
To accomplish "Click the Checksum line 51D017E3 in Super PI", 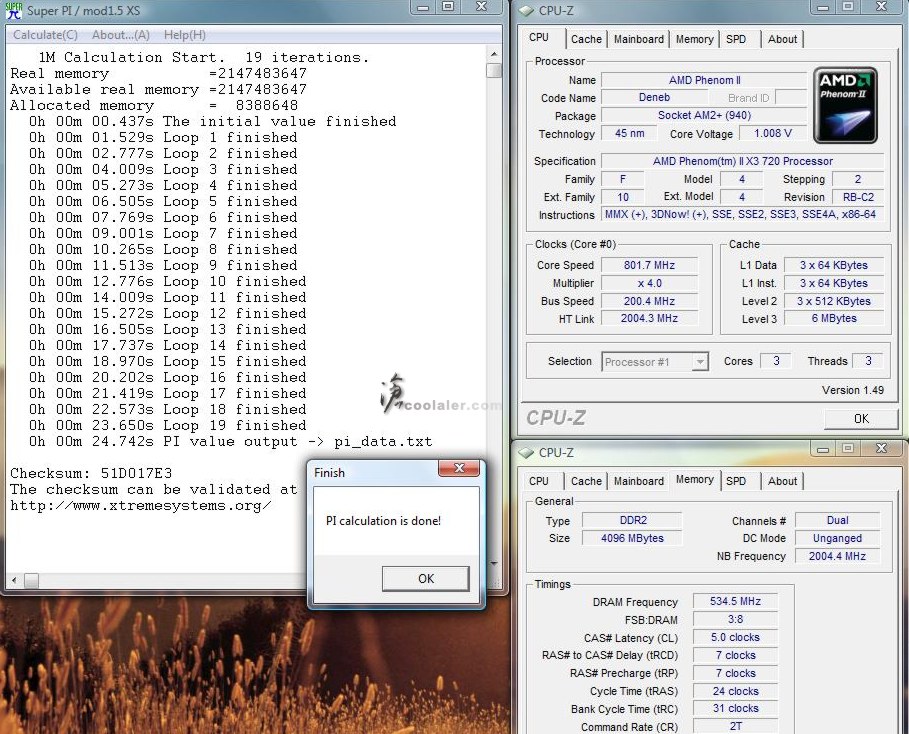I will [x=91, y=473].
